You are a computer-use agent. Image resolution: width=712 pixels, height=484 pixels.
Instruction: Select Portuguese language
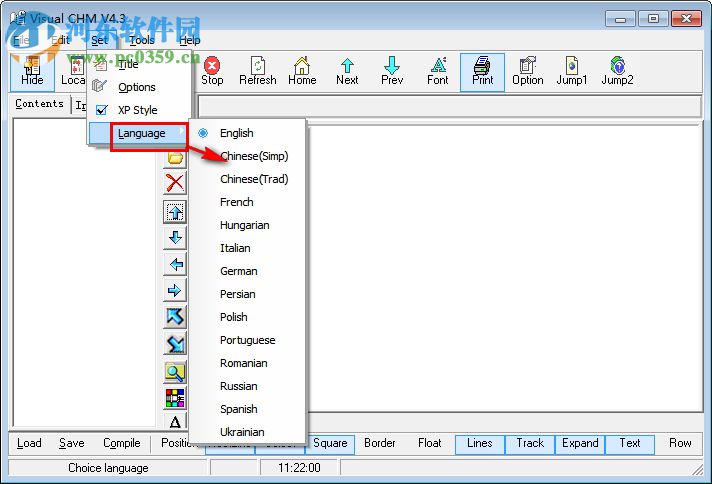(248, 340)
